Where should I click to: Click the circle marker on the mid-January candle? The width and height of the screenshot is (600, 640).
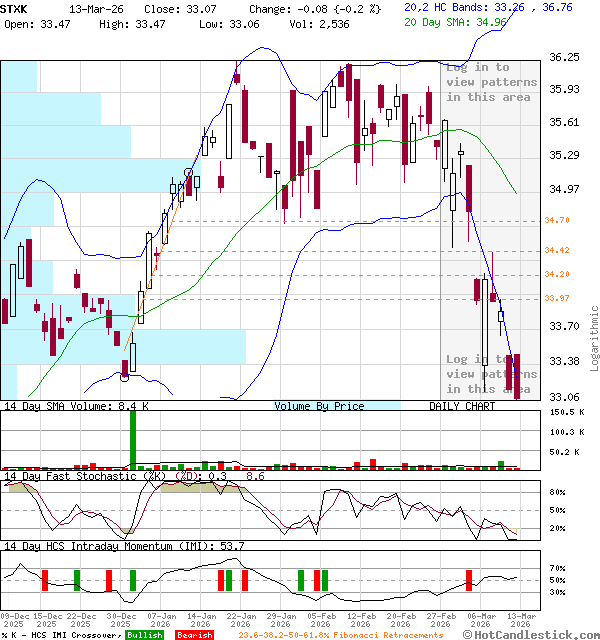(189, 173)
